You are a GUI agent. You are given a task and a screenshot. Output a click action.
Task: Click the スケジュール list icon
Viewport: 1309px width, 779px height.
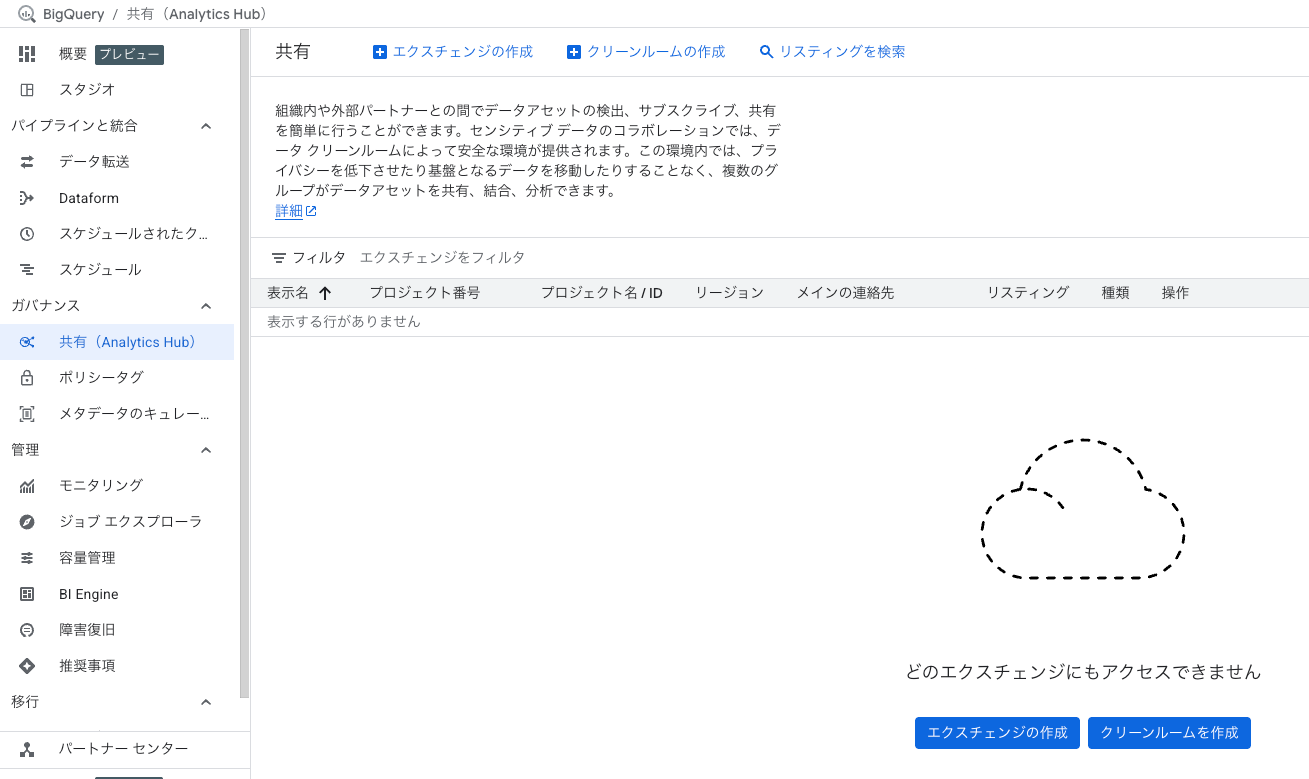27,270
